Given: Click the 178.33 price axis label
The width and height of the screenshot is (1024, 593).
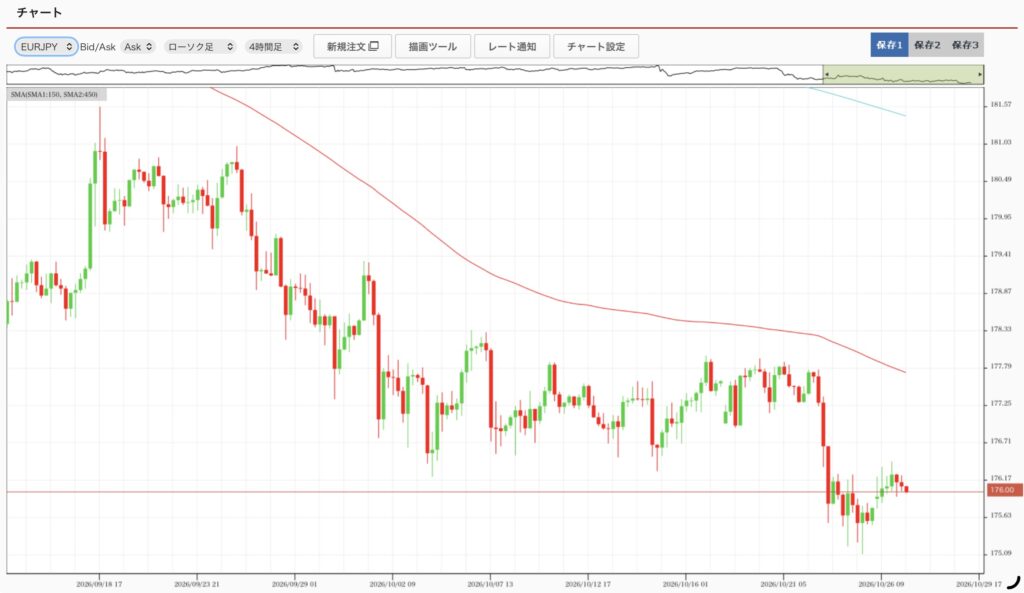Looking at the screenshot, I should pyautogui.click(x=1000, y=329).
